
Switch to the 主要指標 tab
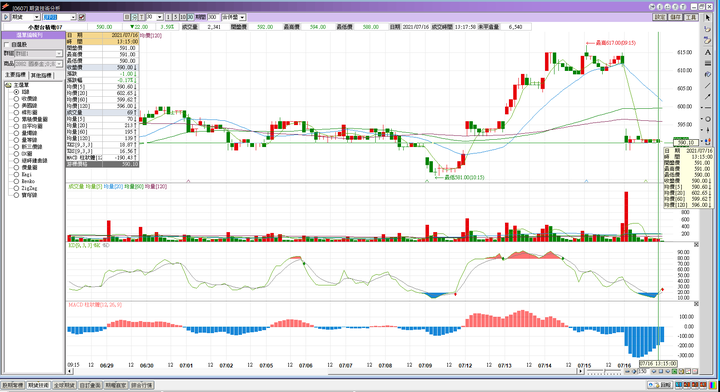[x=15, y=75]
